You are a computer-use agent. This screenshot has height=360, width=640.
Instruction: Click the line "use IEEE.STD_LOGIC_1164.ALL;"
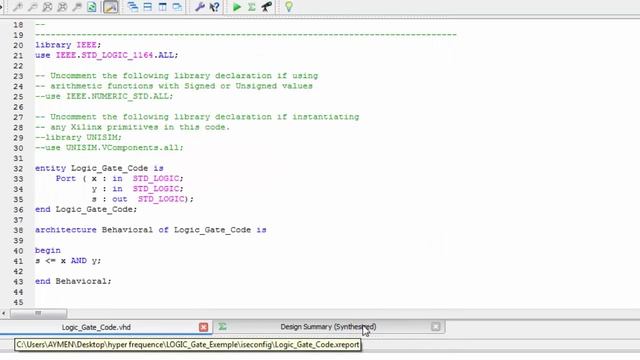click(107, 55)
